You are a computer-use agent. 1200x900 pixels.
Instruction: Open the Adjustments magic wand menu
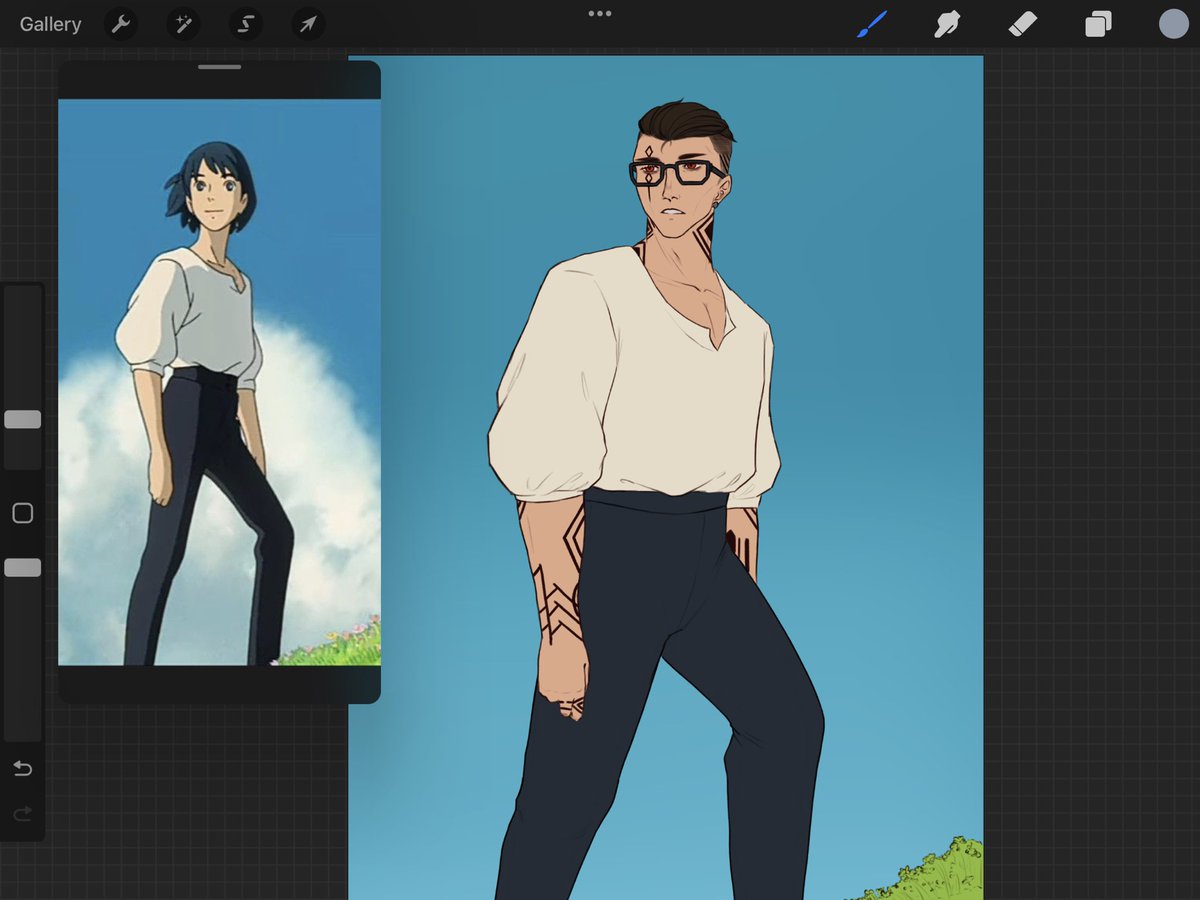183,24
